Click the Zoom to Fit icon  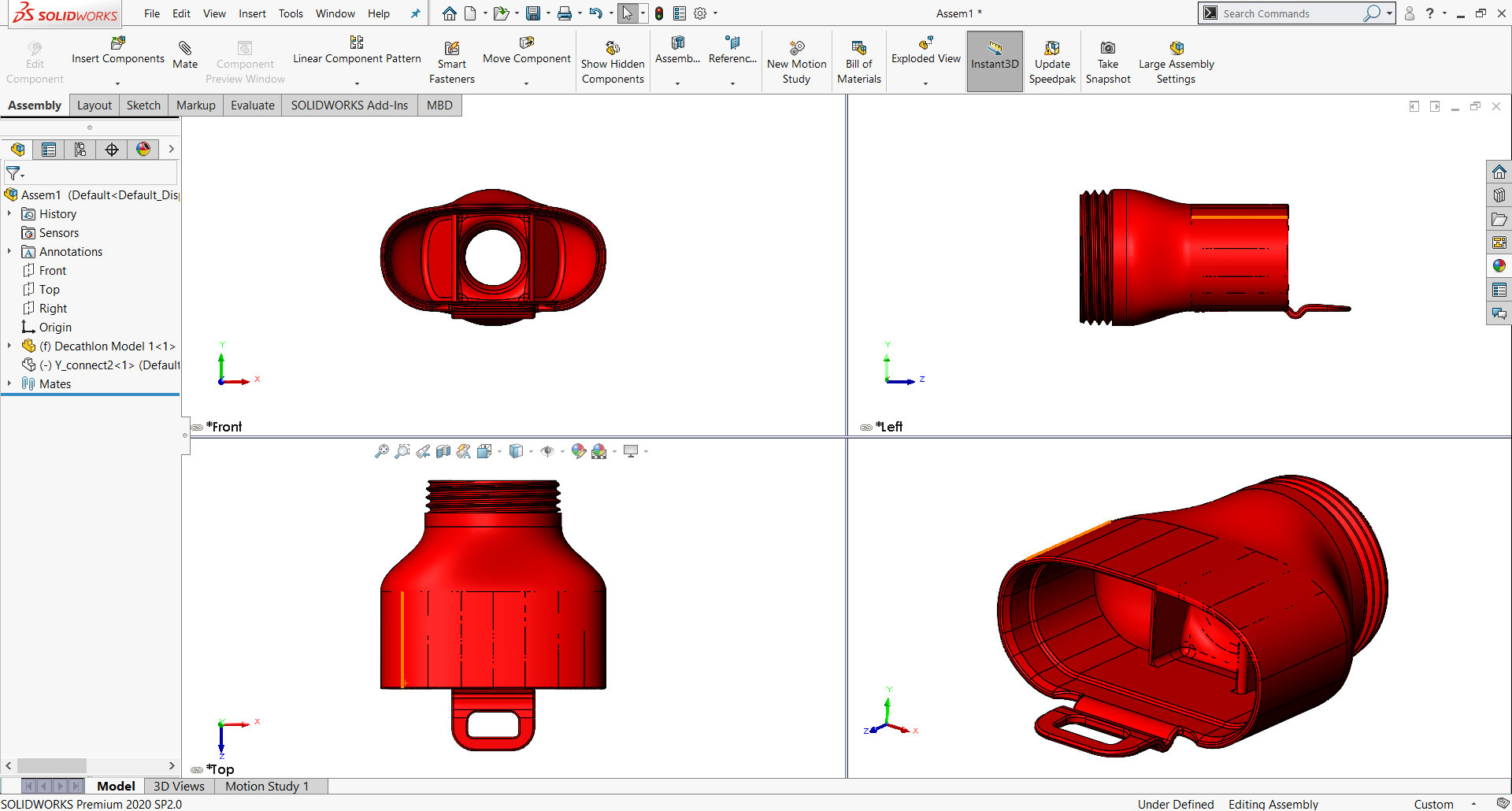(382, 451)
